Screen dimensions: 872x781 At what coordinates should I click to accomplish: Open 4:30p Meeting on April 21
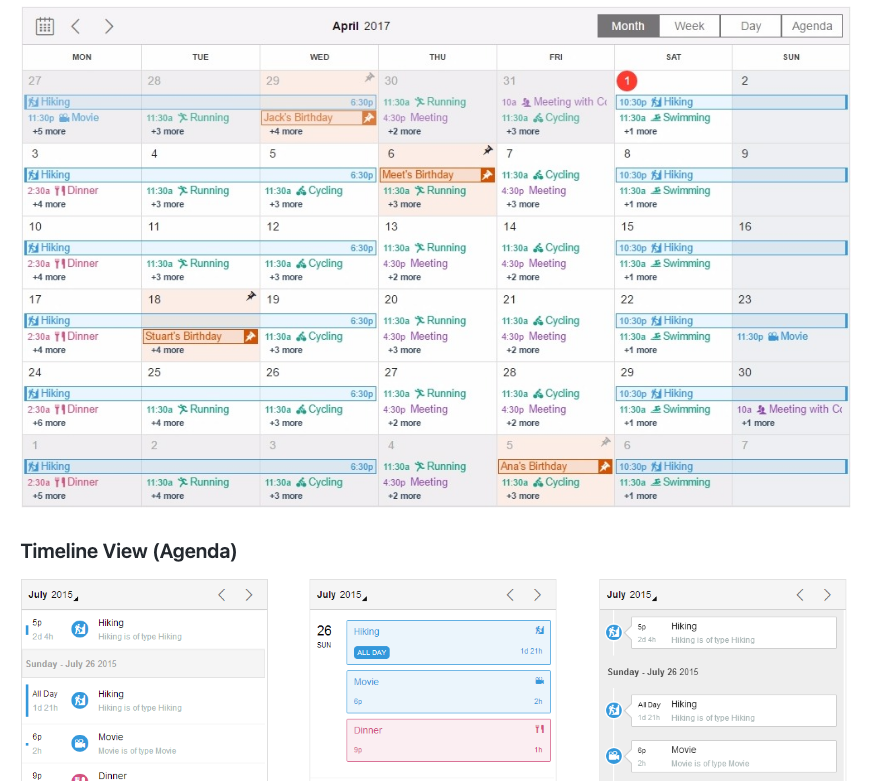[x=534, y=337]
